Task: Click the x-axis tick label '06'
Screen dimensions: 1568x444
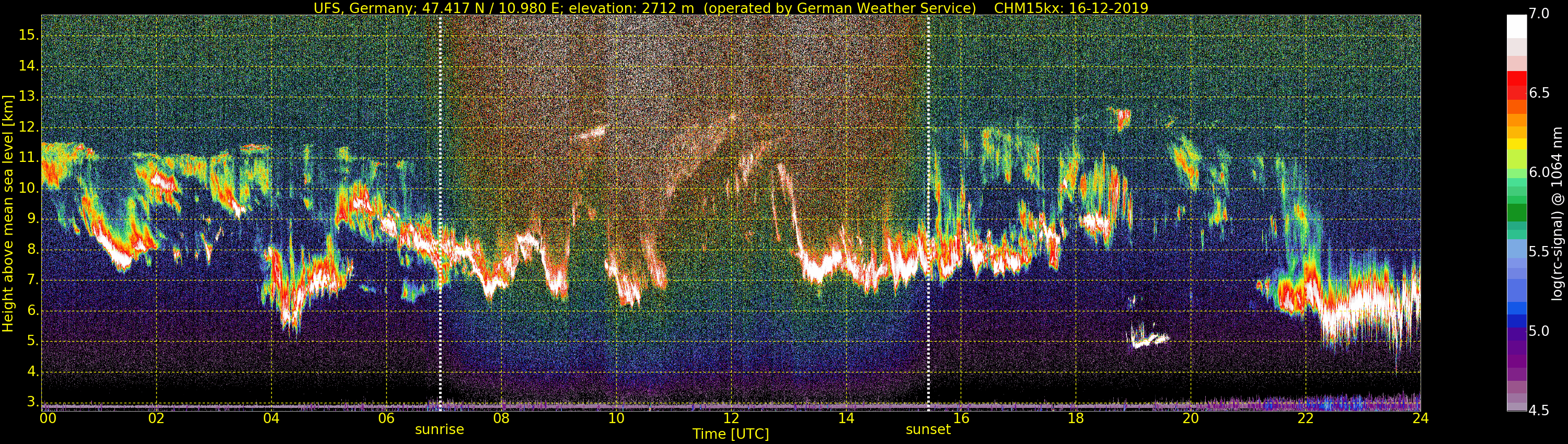Action: (387, 418)
